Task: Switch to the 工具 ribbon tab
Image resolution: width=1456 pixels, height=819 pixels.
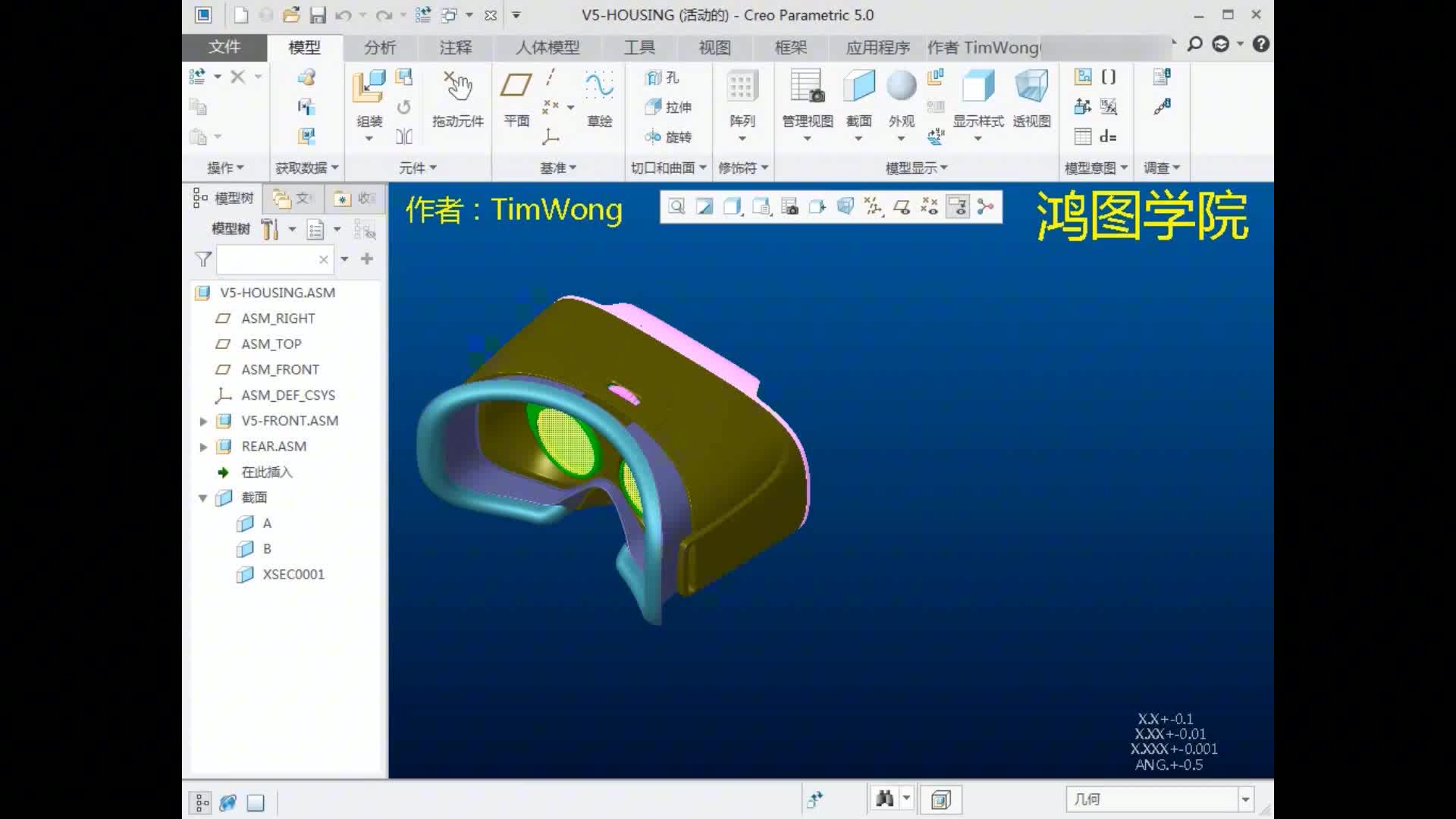Action: tap(639, 47)
